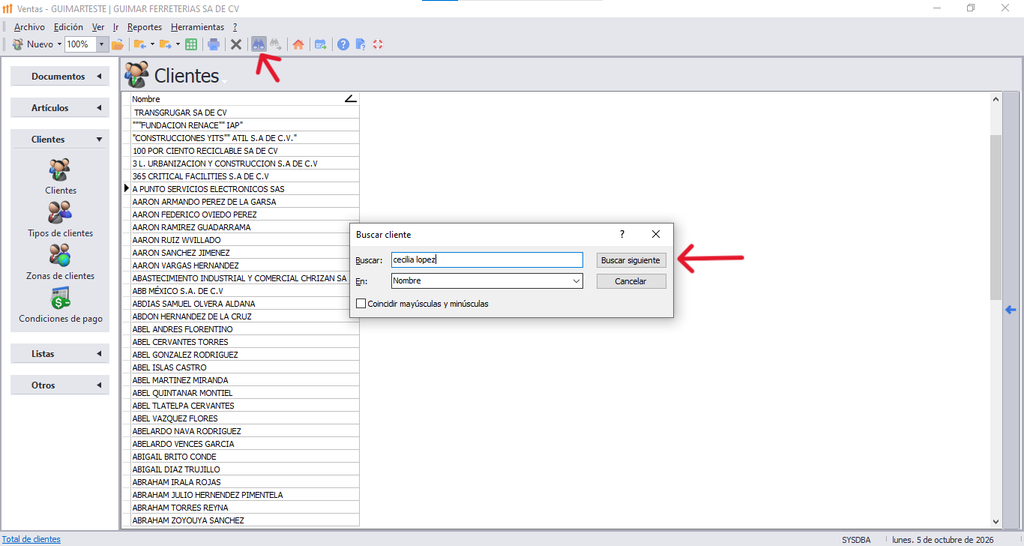Expand the Artículos sidebar section
The height and width of the screenshot is (546, 1024).
pyautogui.click(x=60, y=108)
